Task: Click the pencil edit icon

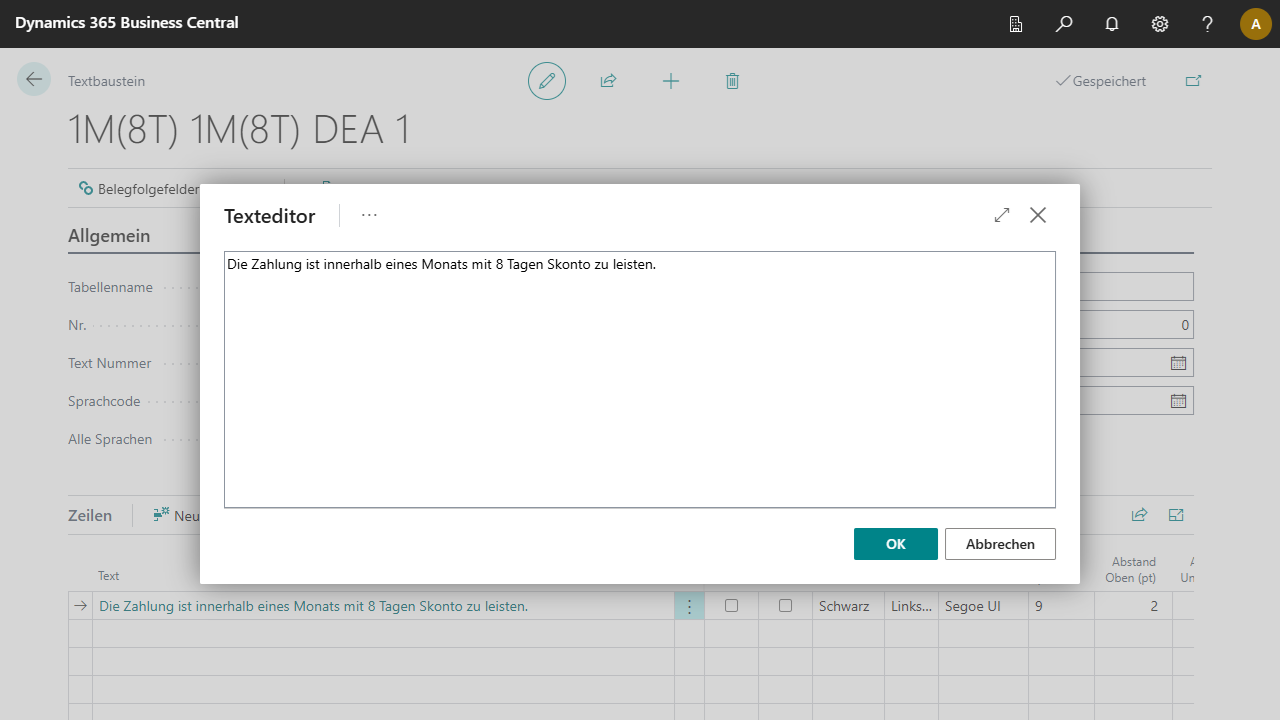Action: 547,81
